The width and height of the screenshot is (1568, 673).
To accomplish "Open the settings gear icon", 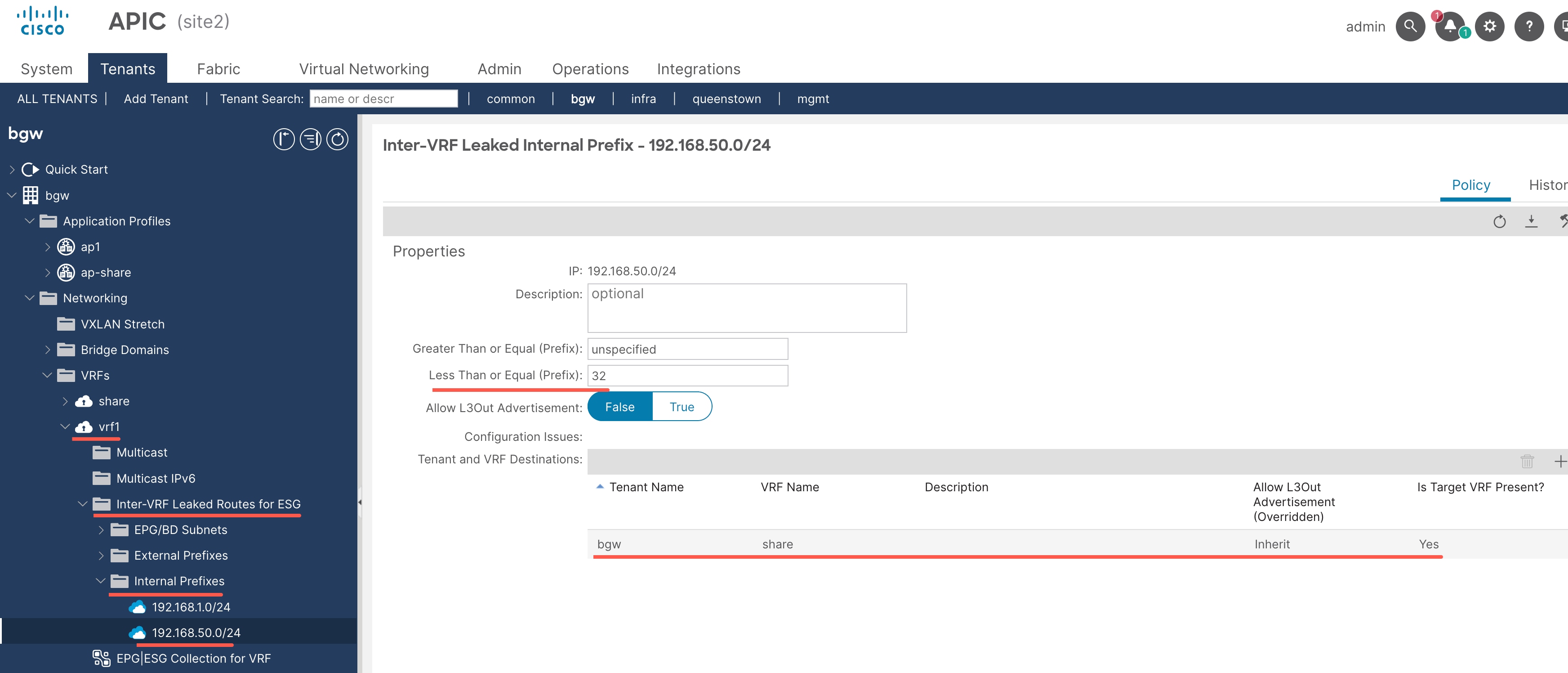I will click(1489, 26).
